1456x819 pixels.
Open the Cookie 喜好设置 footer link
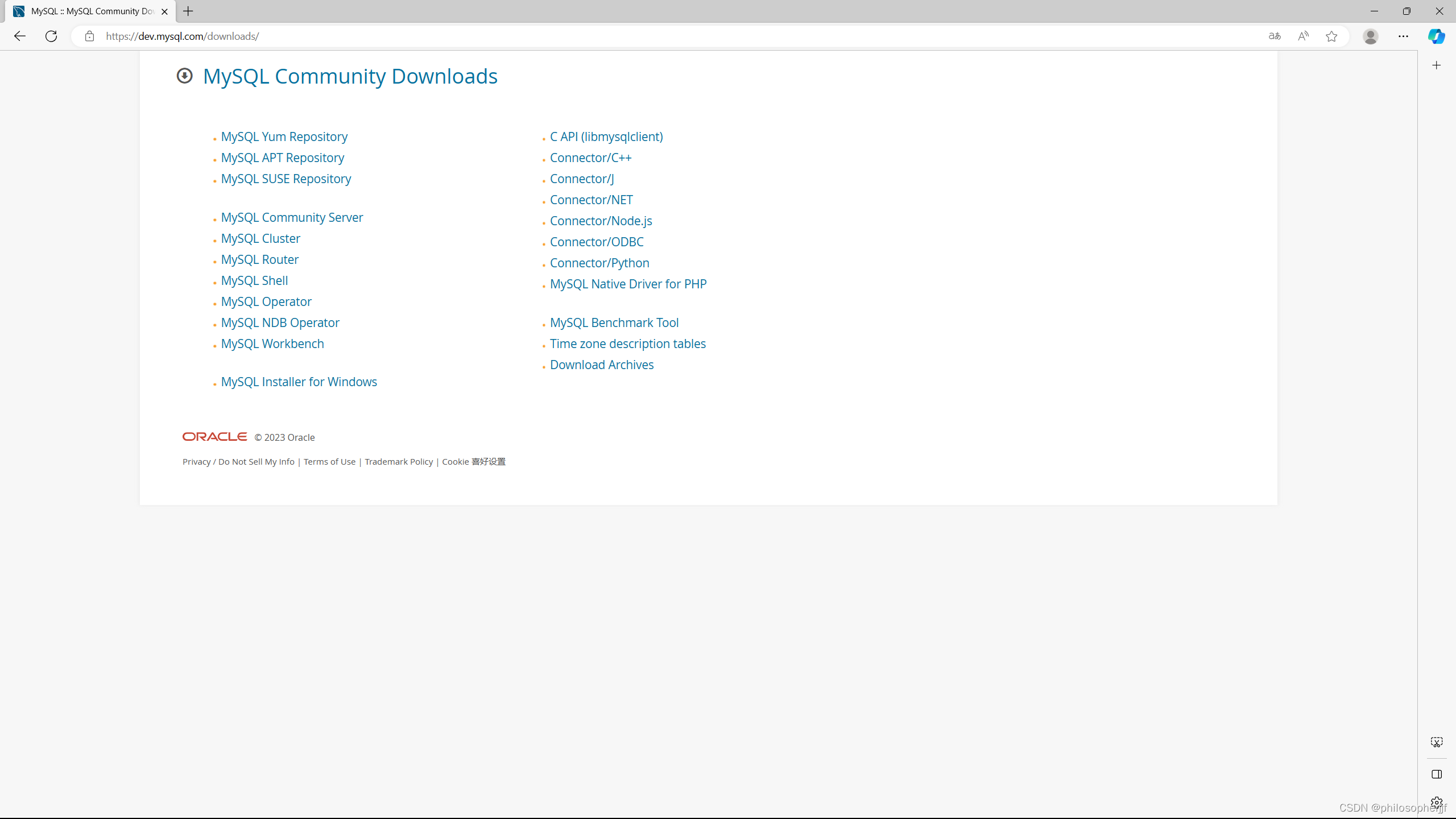(x=474, y=461)
